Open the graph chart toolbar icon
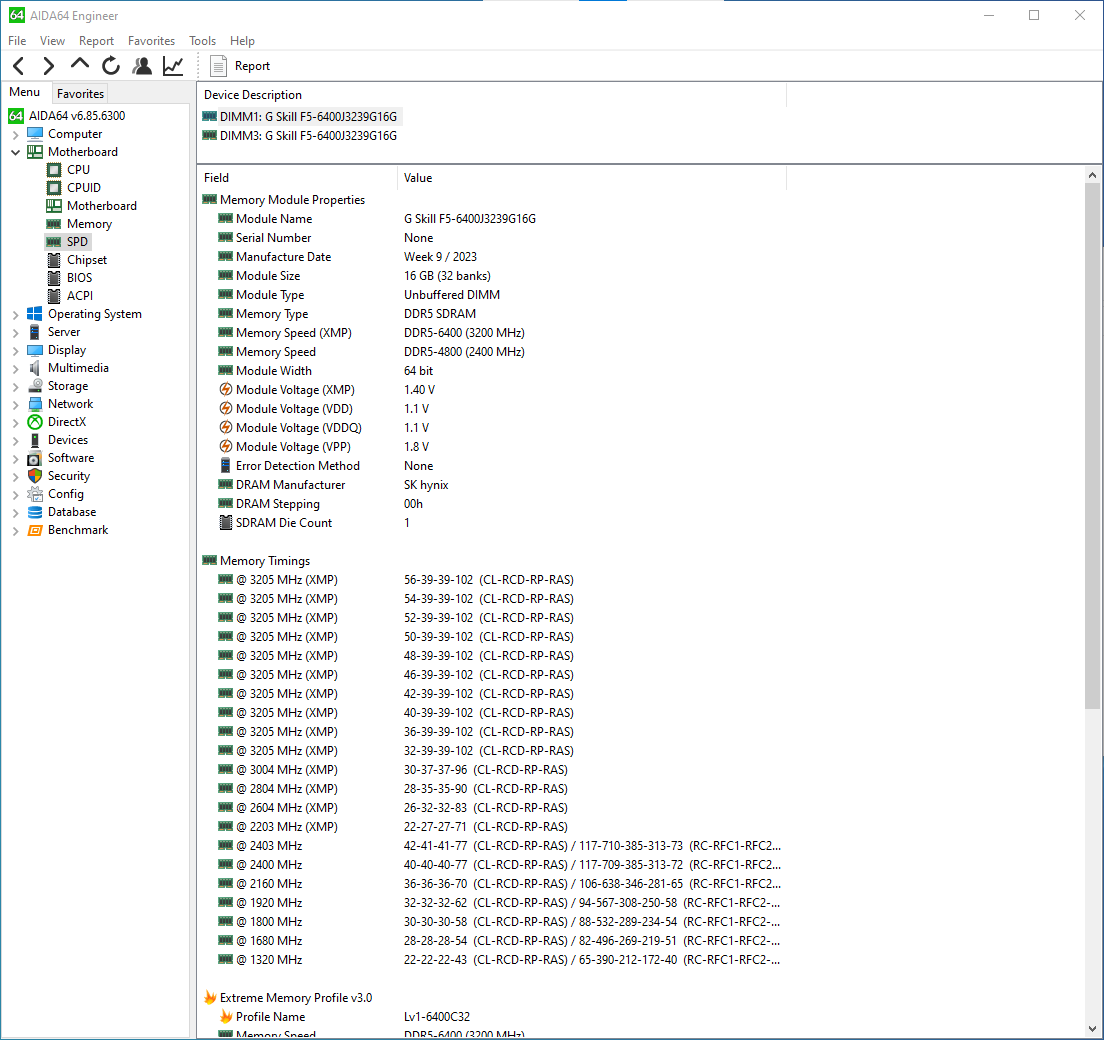The image size is (1104, 1040). pos(173,66)
